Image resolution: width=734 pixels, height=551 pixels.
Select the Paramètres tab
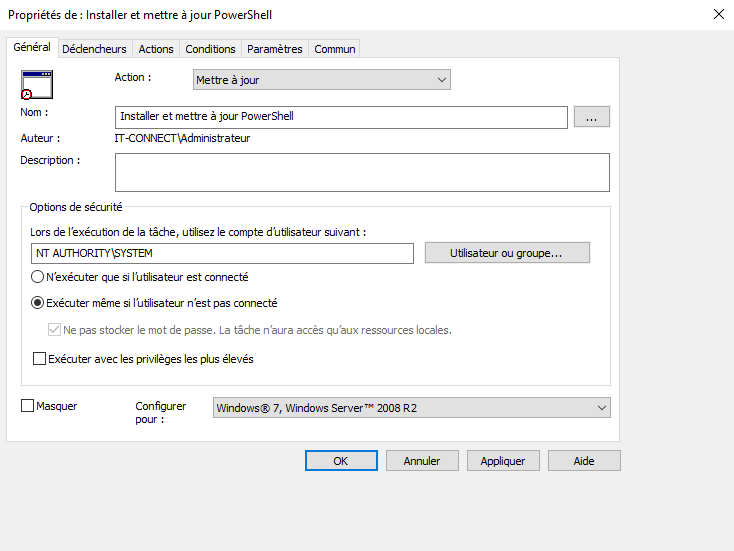[x=274, y=49]
